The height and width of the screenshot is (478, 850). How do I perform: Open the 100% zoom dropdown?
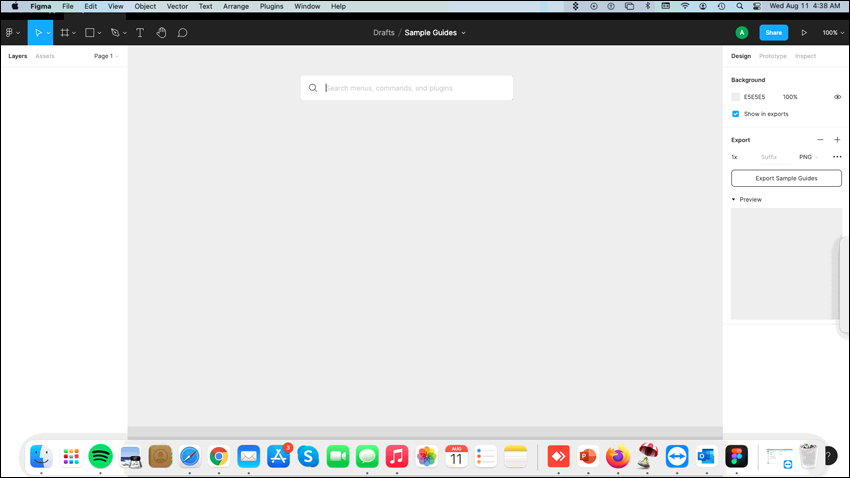(833, 33)
